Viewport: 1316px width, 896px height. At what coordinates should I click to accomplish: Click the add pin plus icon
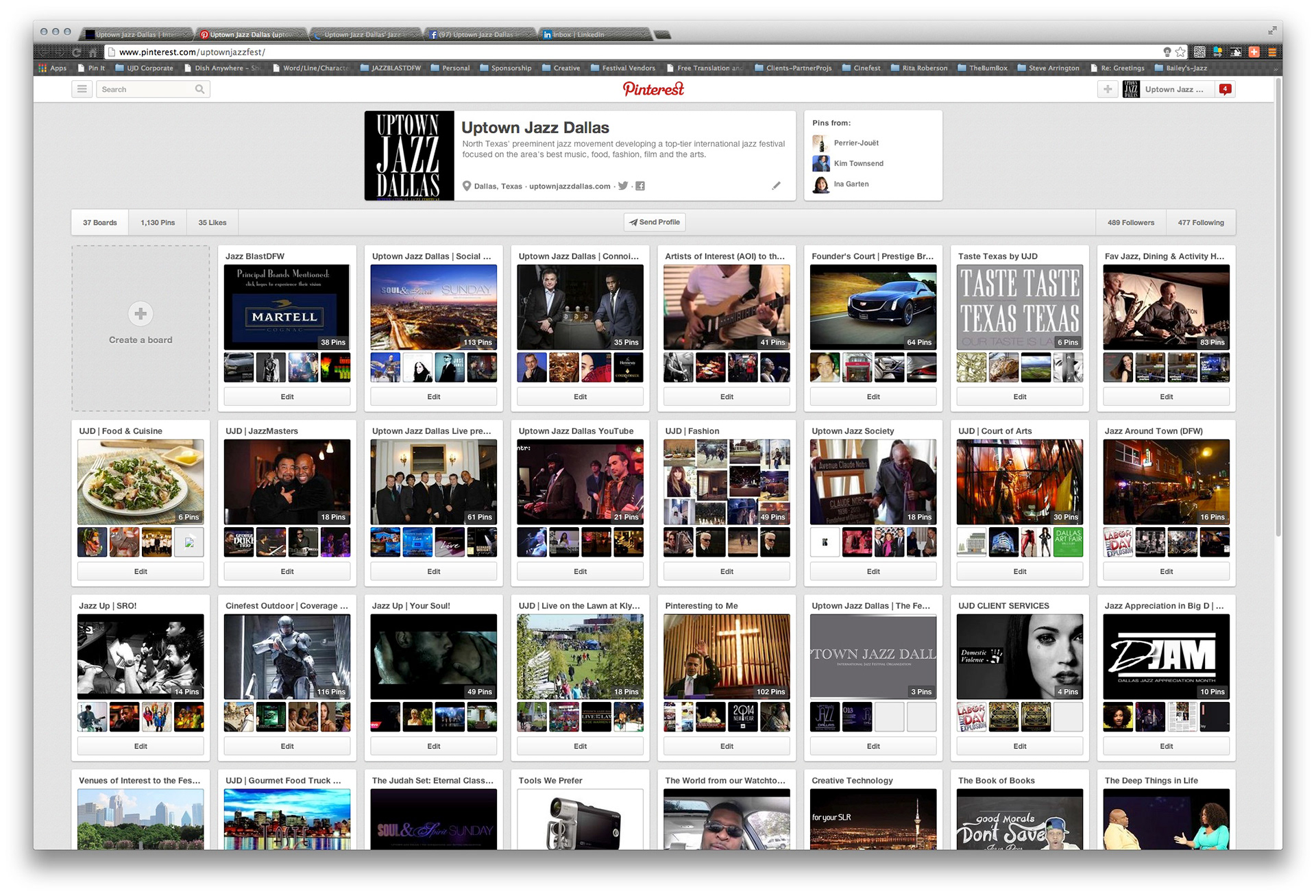1108,89
